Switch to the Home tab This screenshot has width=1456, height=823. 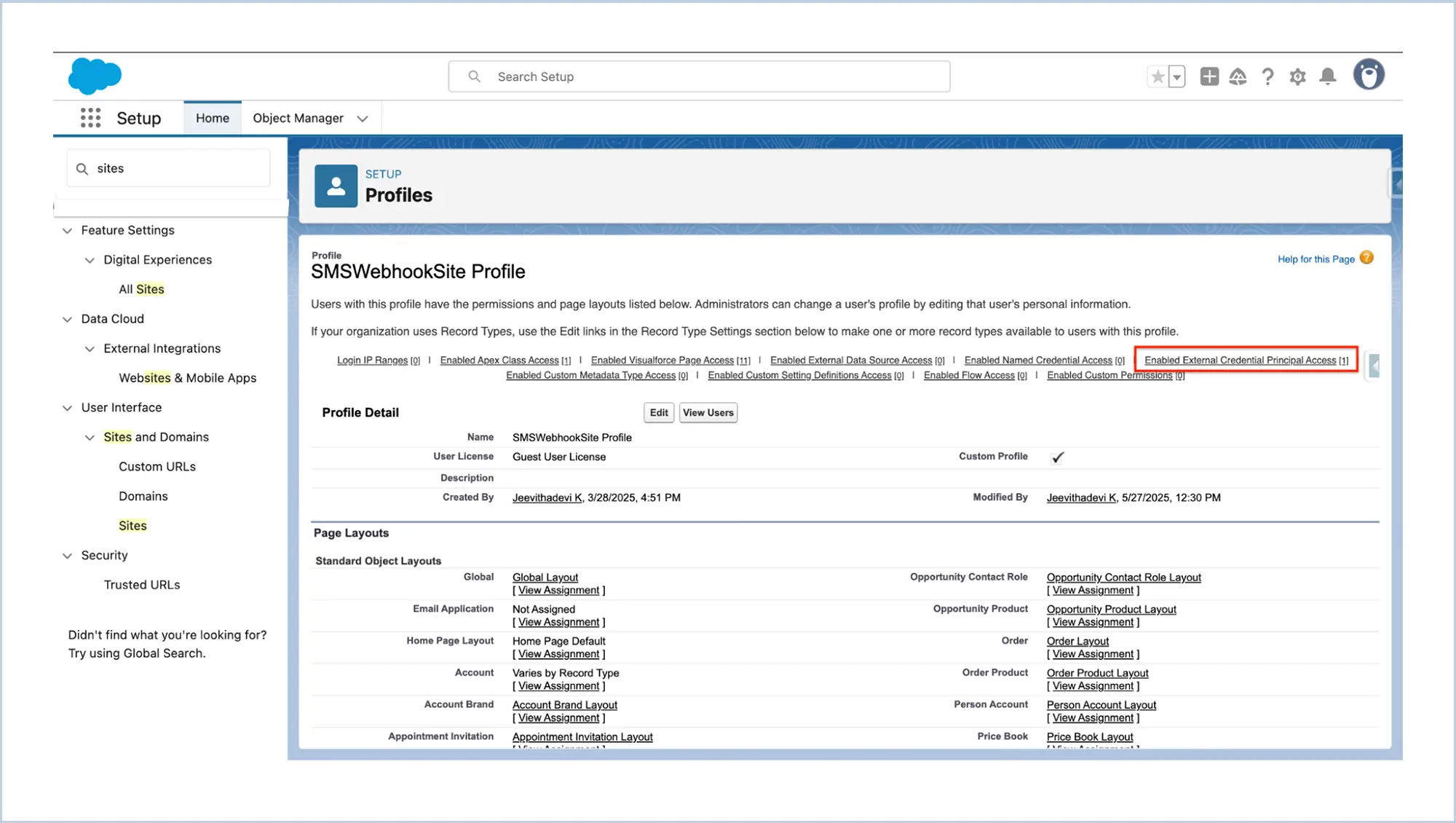pyautogui.click(x=212, y=118)
